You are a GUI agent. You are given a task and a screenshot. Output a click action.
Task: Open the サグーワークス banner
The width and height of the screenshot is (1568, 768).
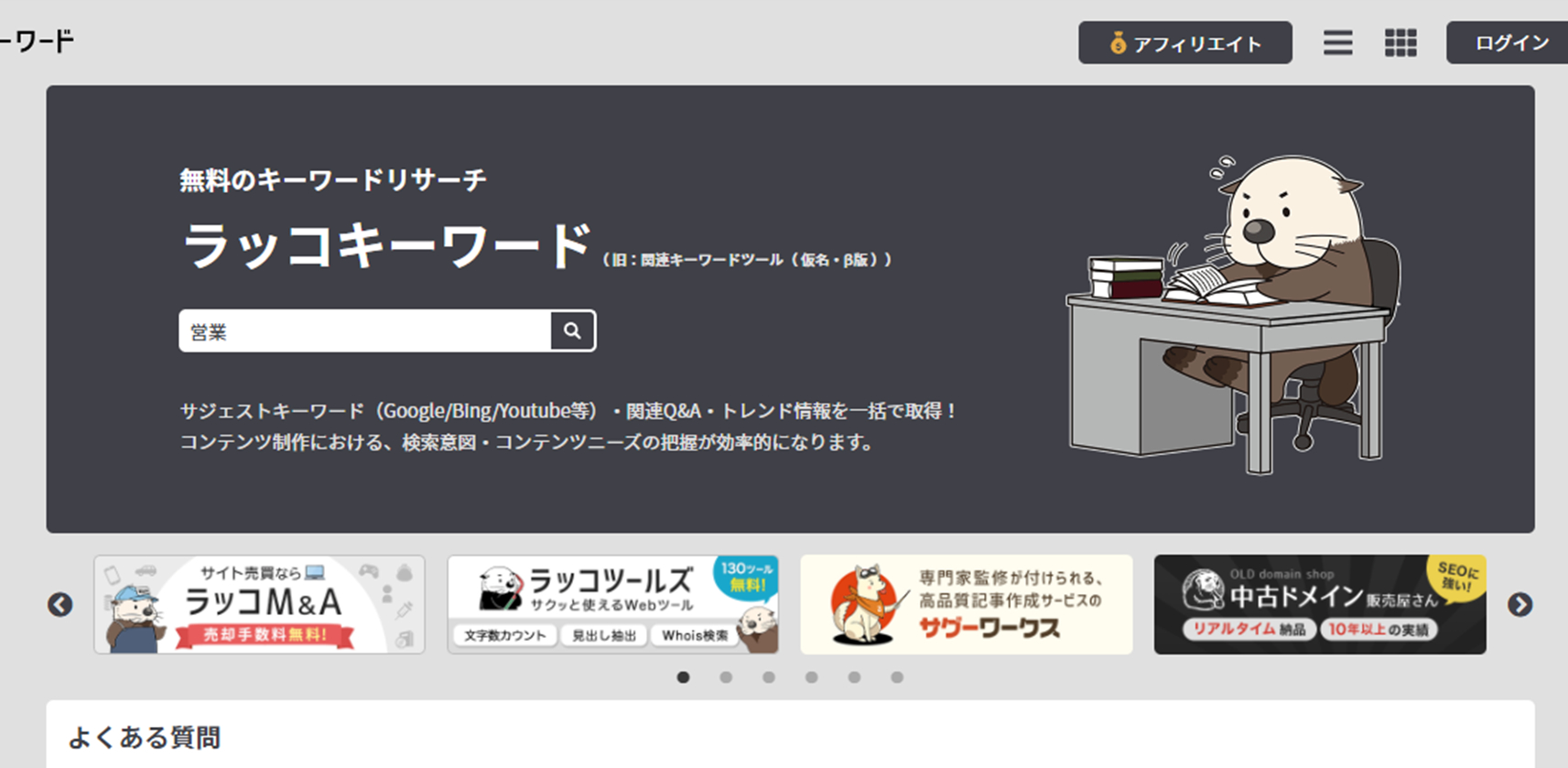[x=967, y=604]
